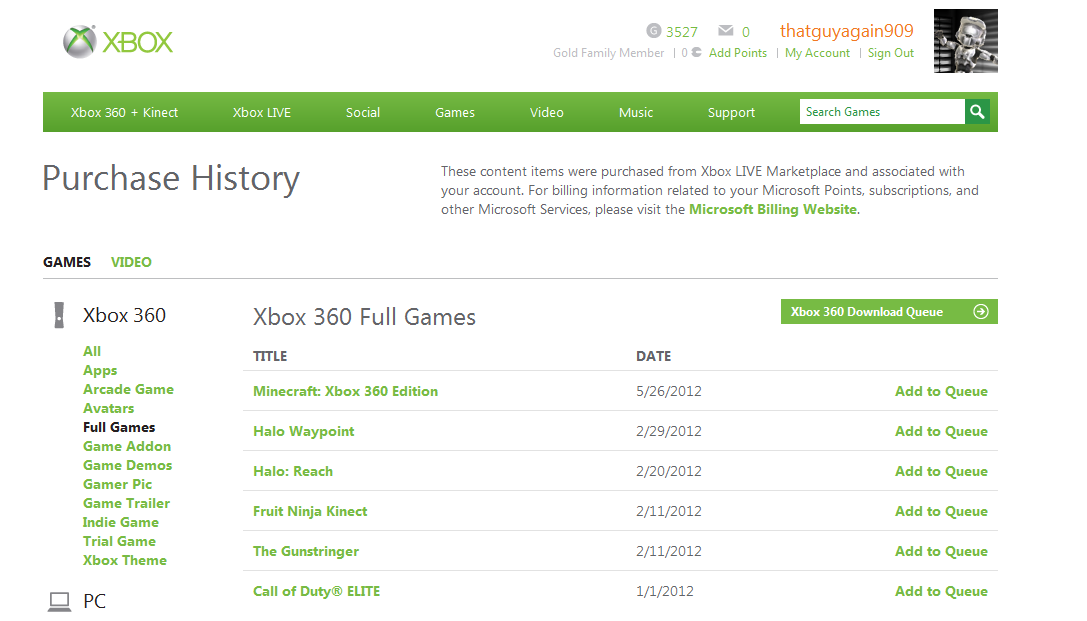
Task: Click the Sign Out link
Action: point(891,53)
